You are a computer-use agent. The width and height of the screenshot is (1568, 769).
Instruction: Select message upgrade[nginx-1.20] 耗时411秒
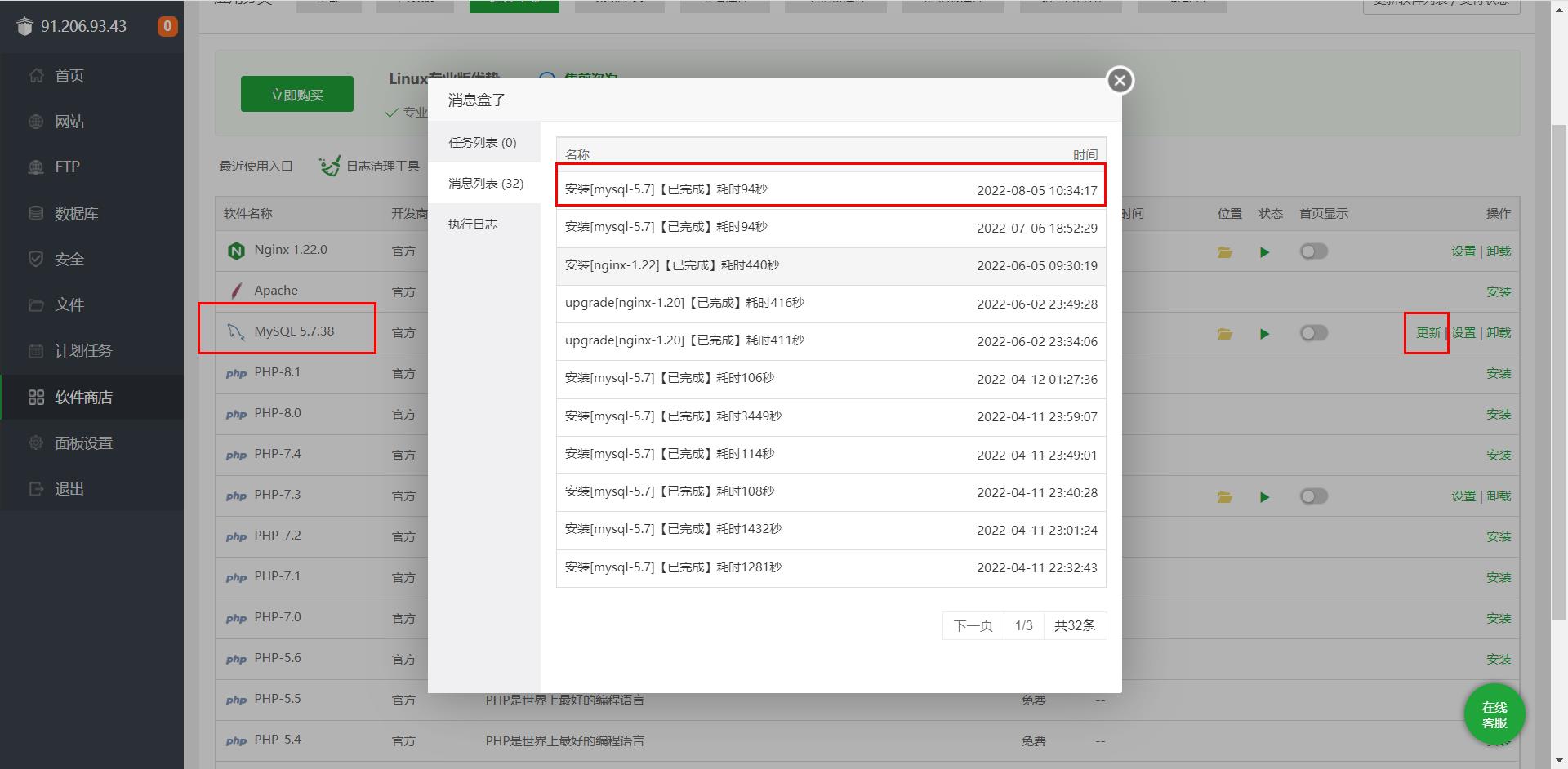click(831, 341)
